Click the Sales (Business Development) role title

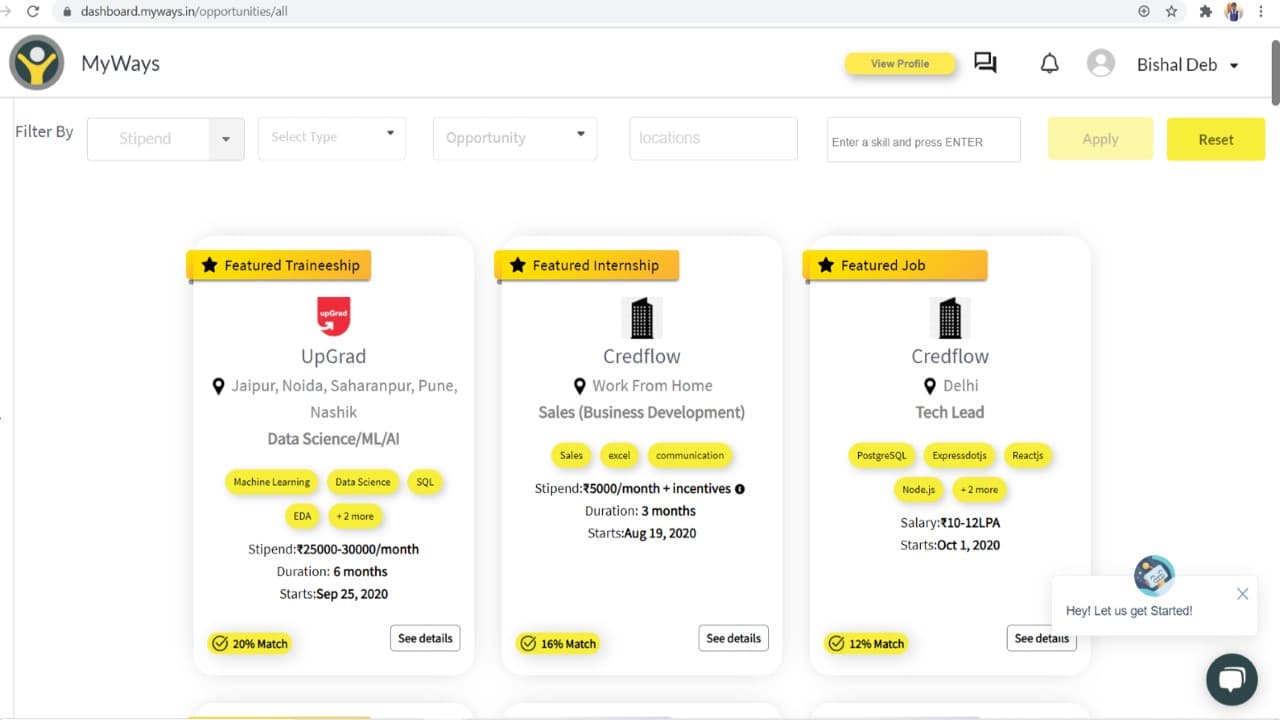tap(642, 412)
